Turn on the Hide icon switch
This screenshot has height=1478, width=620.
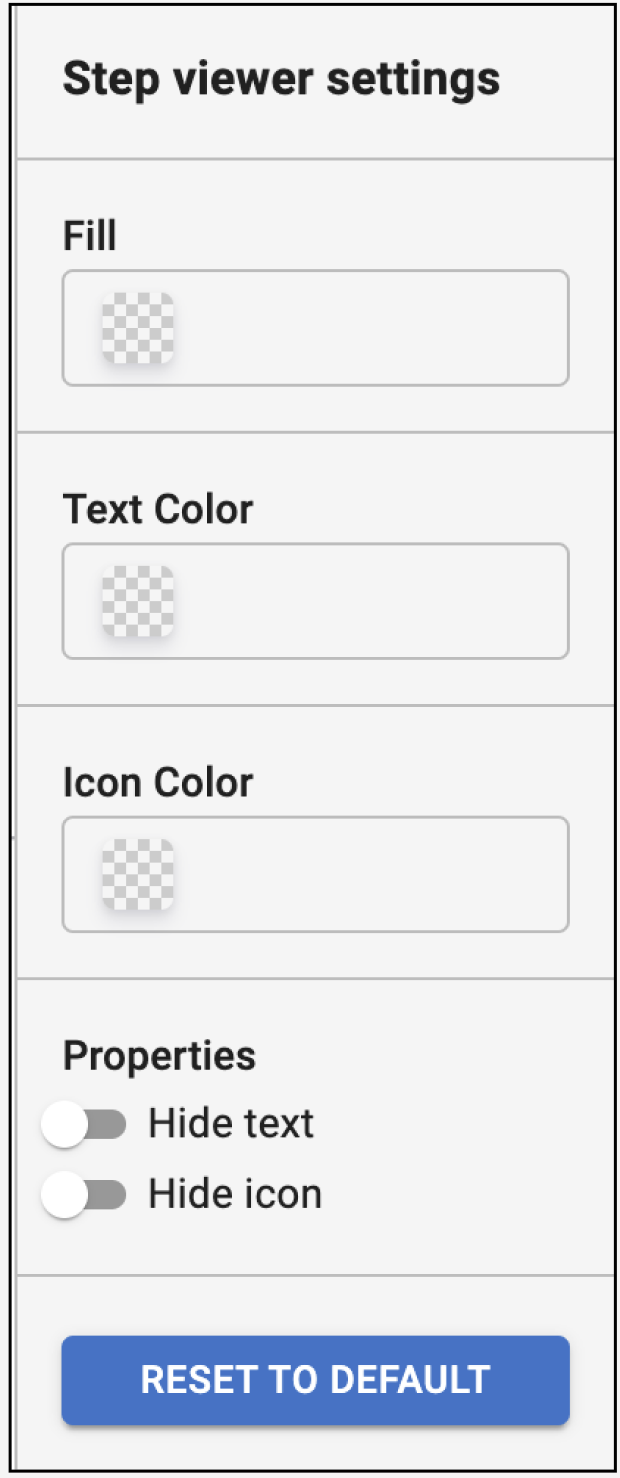pyautogui.click(x=84, y=1195)
